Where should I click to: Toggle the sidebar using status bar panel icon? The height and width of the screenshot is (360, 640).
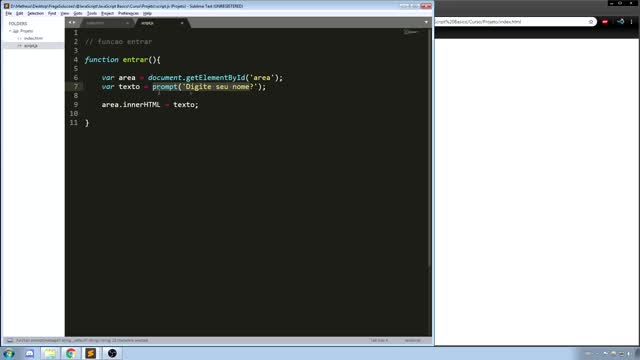[x=9, y=340]
